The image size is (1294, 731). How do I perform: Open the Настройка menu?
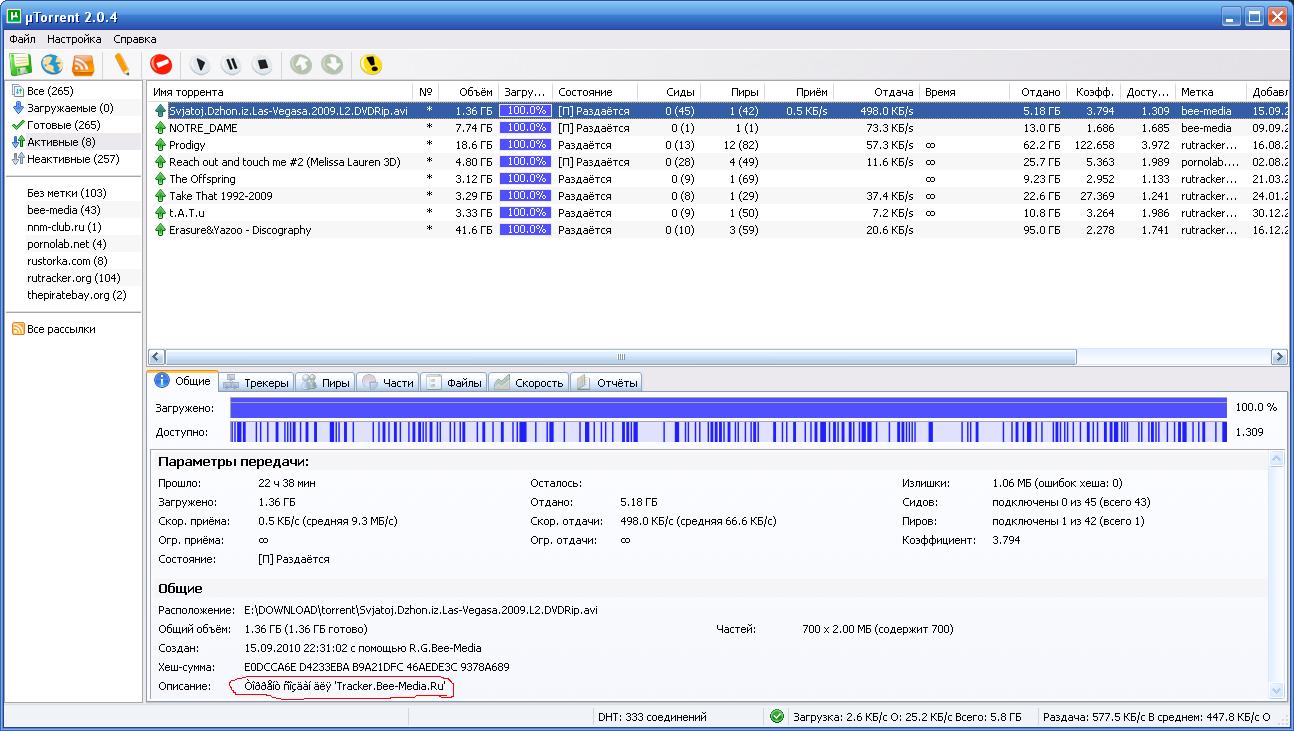coord(74,39)
